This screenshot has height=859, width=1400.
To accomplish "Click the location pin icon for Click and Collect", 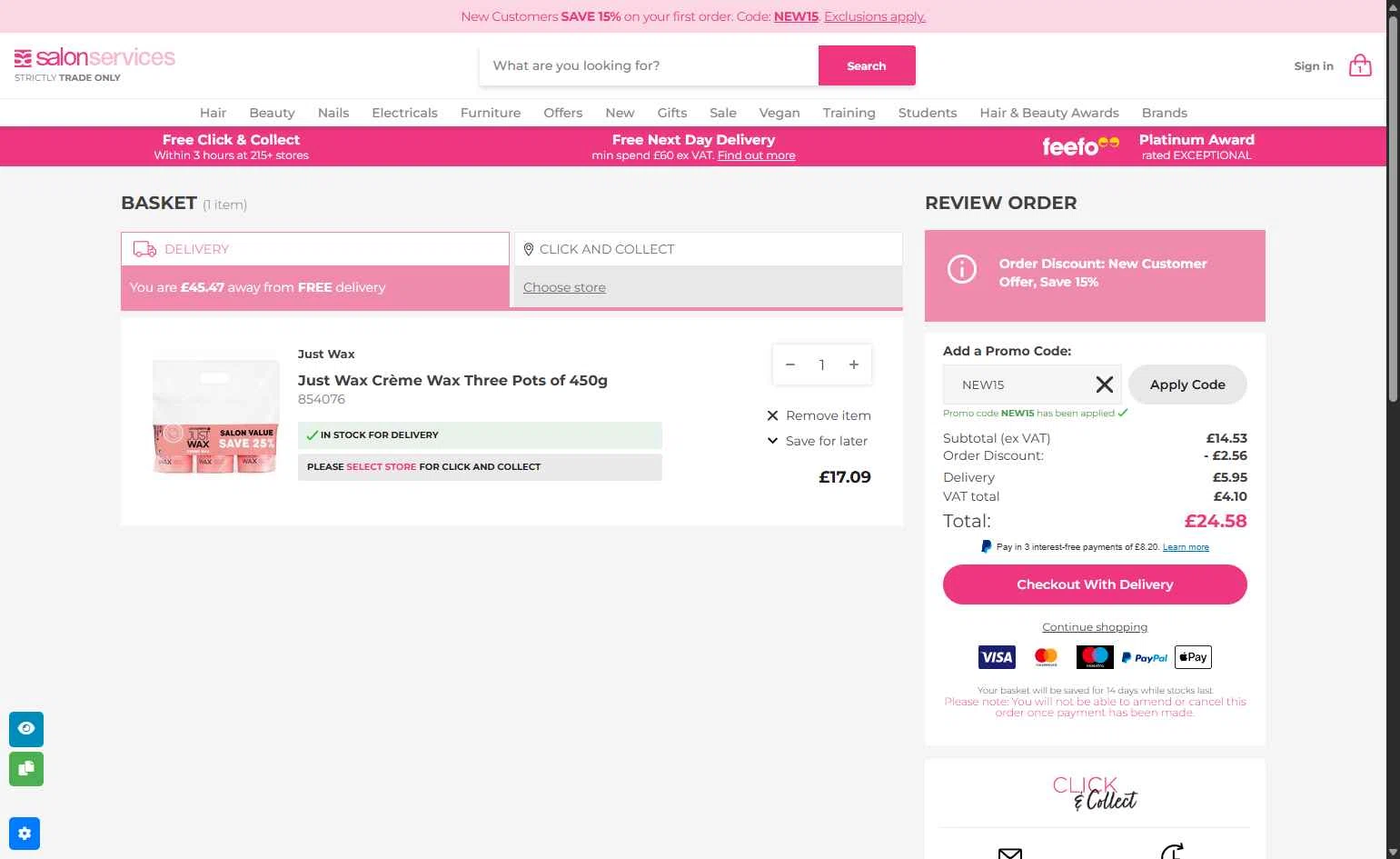I will pyautogui.click(x=529, y=249).
